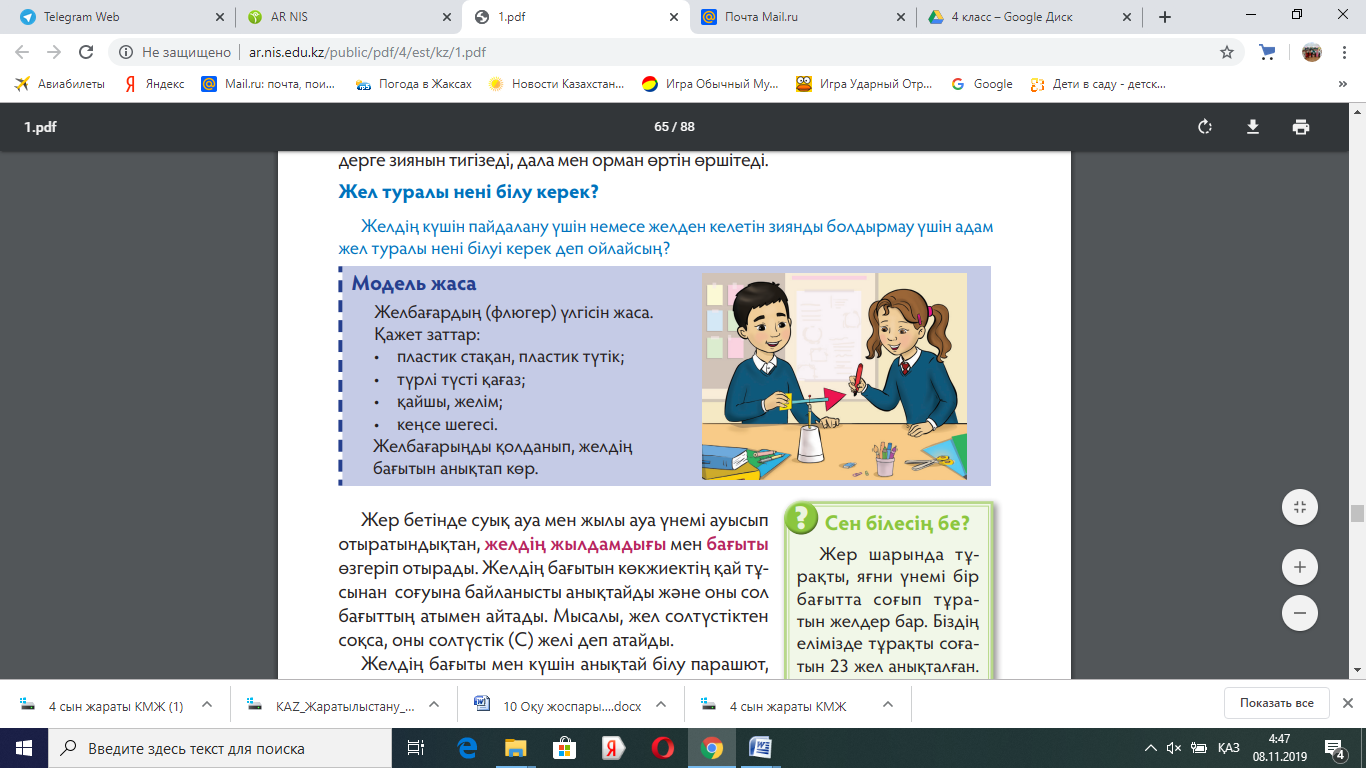The width and height of the screenshot is (1366, 768).
Task: Open Microsoft Store from the taskbar
Action: tap(565, 748)
